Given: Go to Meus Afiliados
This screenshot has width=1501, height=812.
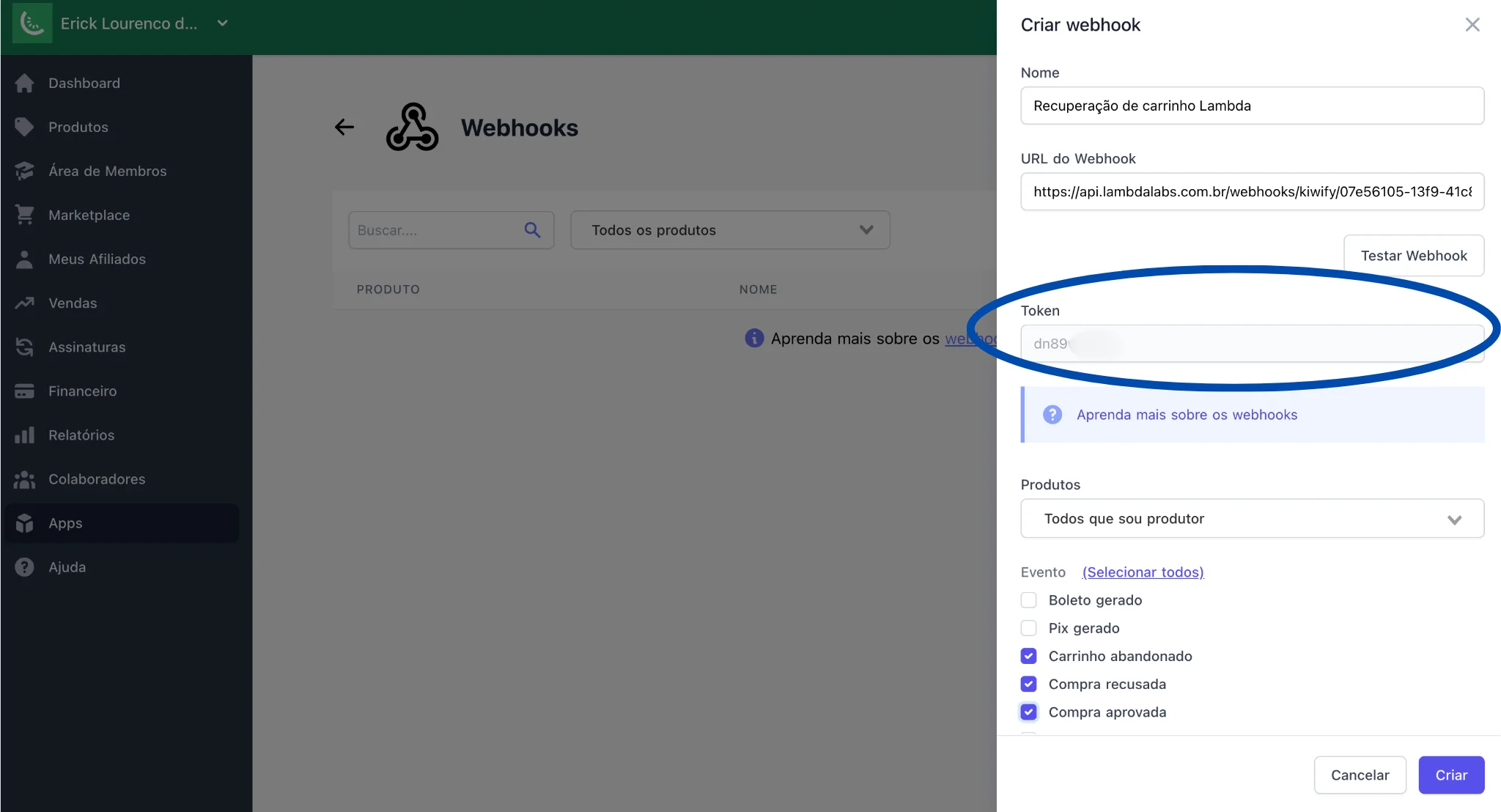Looking at the screenshot, I should [95, 259].
